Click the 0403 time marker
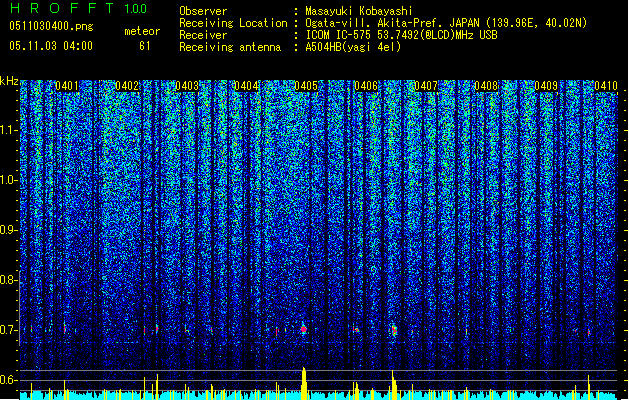Viewport: 629px width, 400px height. coord(187,86)
